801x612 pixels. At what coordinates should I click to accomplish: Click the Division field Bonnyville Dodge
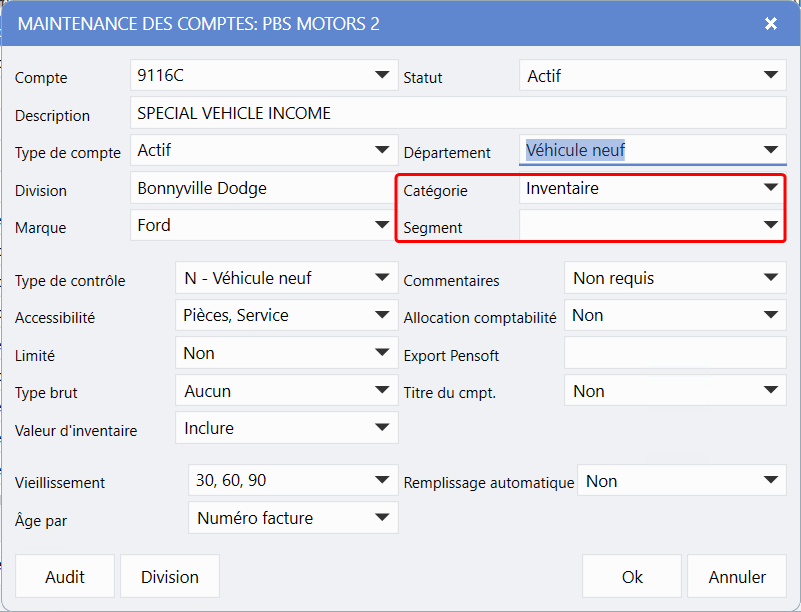264,189
